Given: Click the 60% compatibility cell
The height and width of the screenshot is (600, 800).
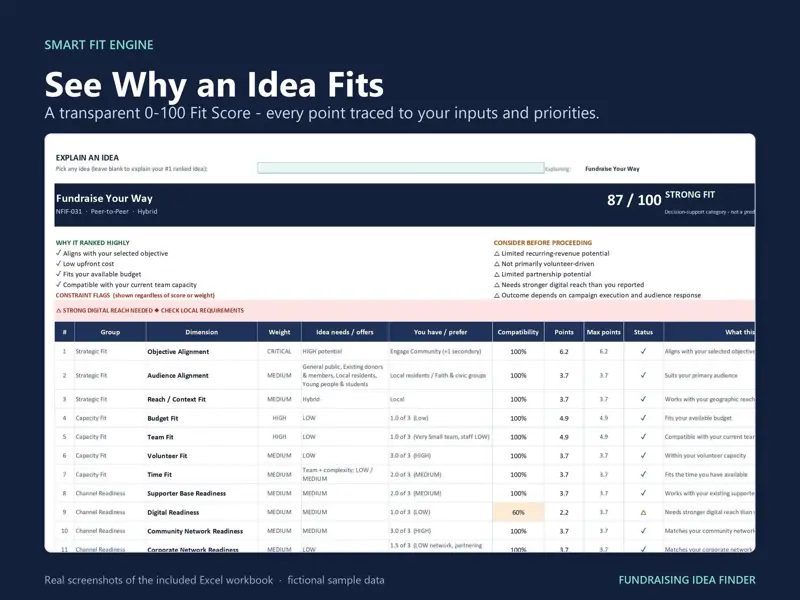Looking at the screenshot, I should click(x=518, y=512).
